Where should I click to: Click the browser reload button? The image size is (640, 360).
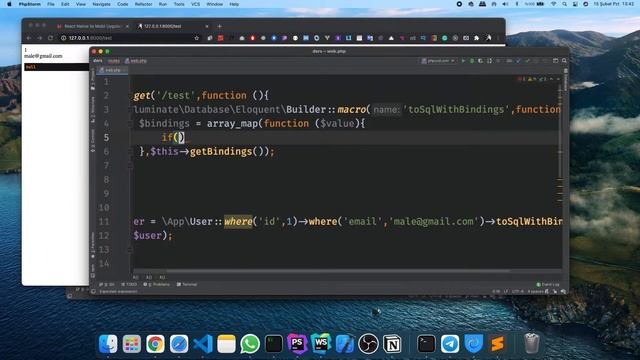50,38
